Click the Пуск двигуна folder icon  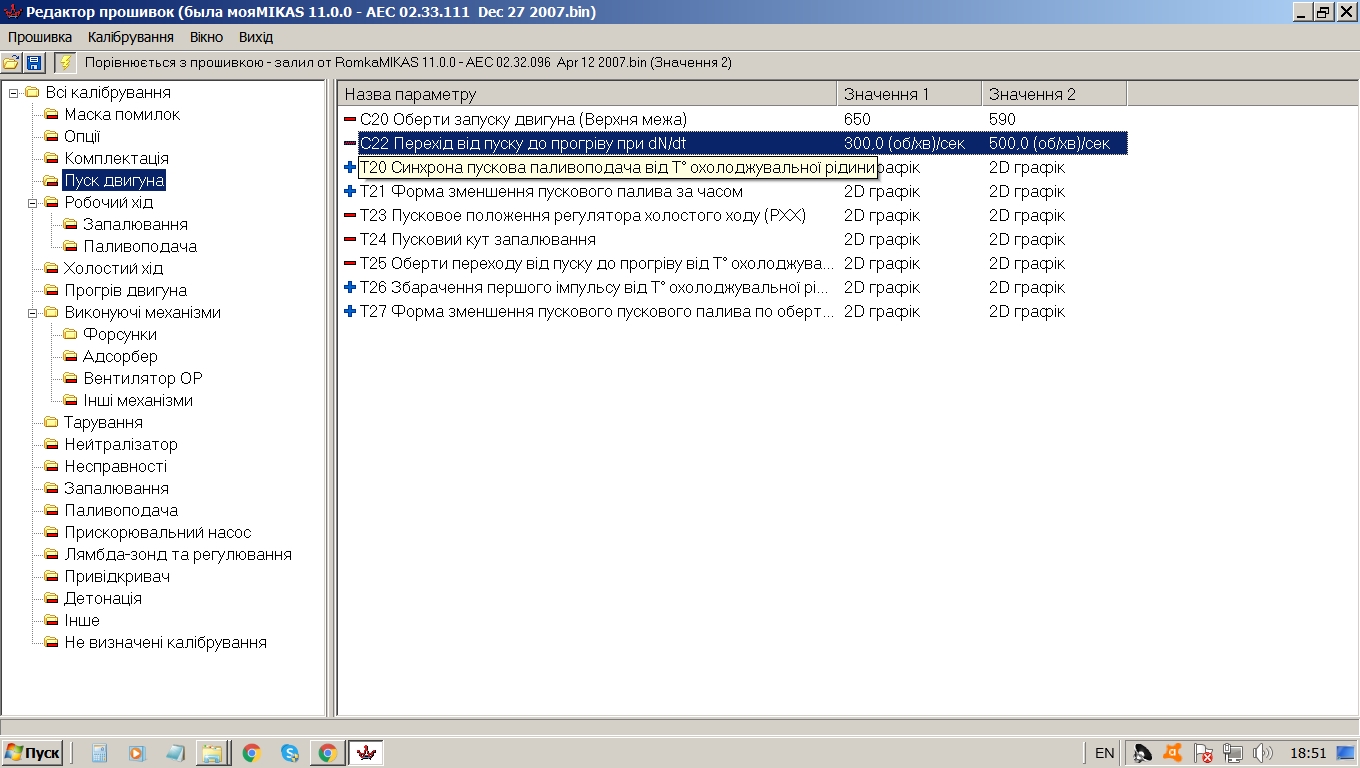51,181
